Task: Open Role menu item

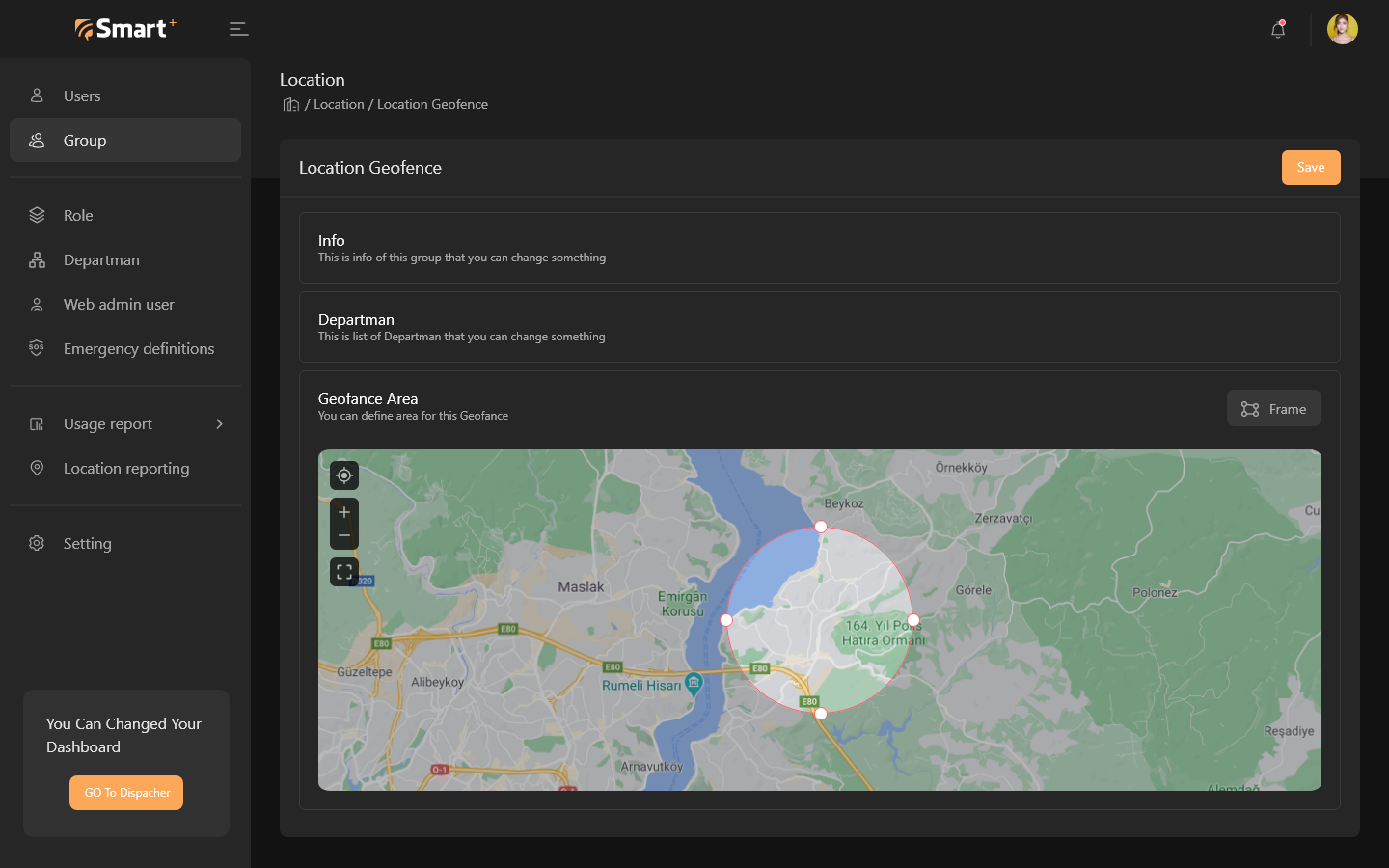Action: pos(125,215)
